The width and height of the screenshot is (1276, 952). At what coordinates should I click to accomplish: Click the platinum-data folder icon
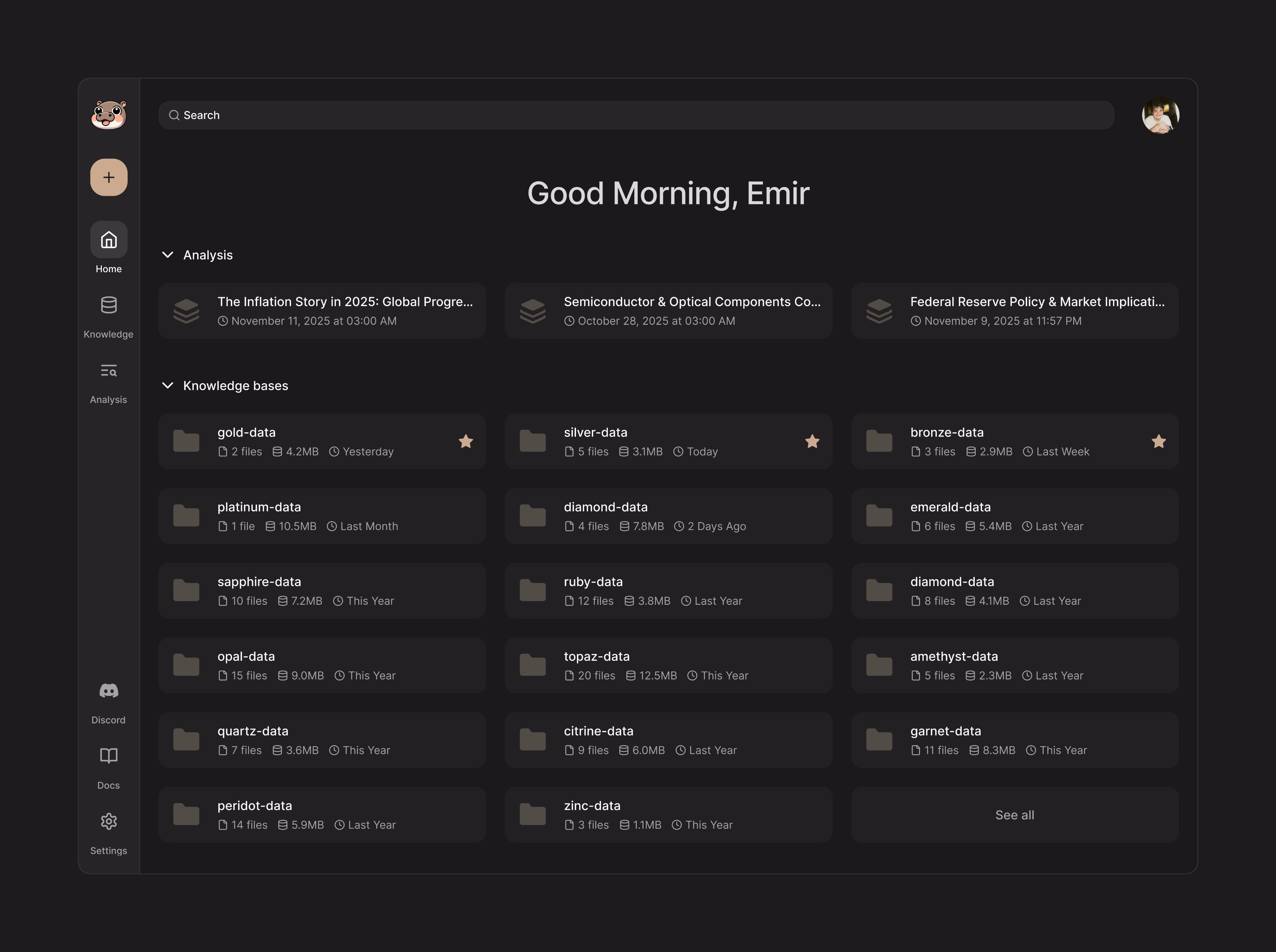[x=186, y=516]
